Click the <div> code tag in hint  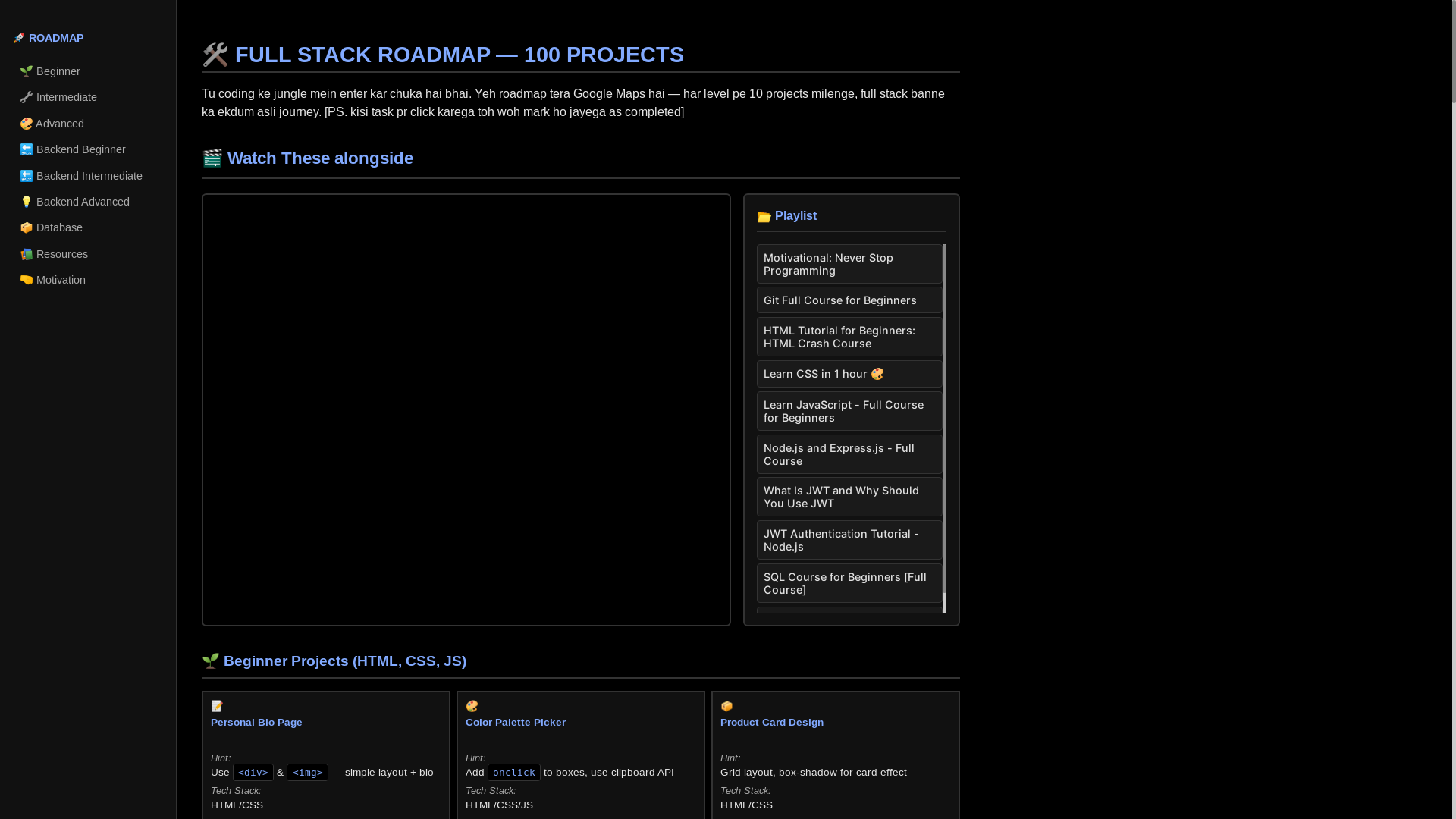(x=253, y=773)
